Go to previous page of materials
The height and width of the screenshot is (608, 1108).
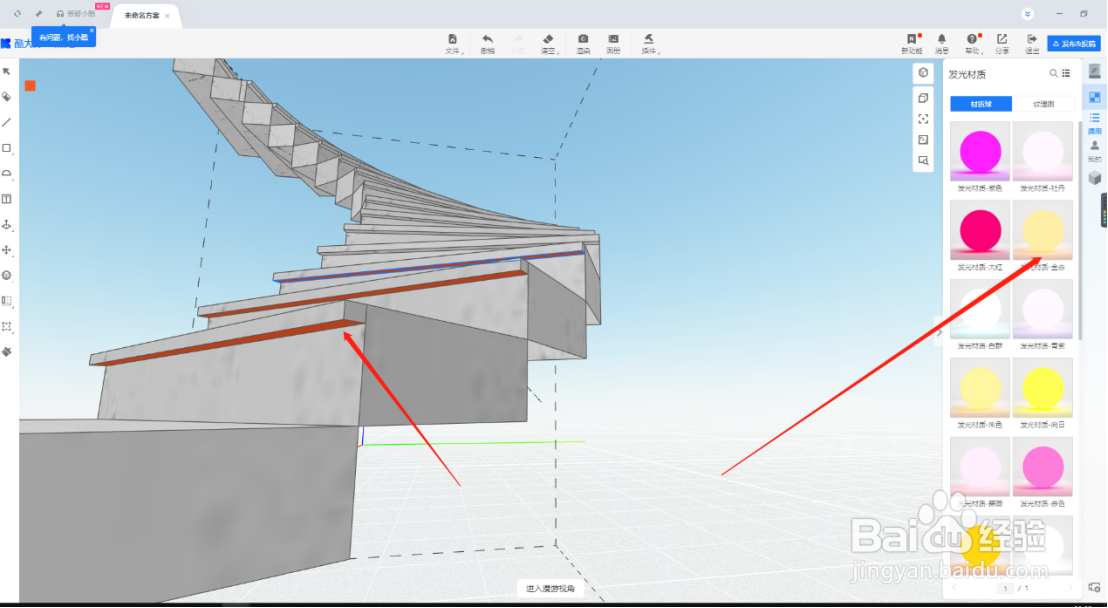click(955, 587)
